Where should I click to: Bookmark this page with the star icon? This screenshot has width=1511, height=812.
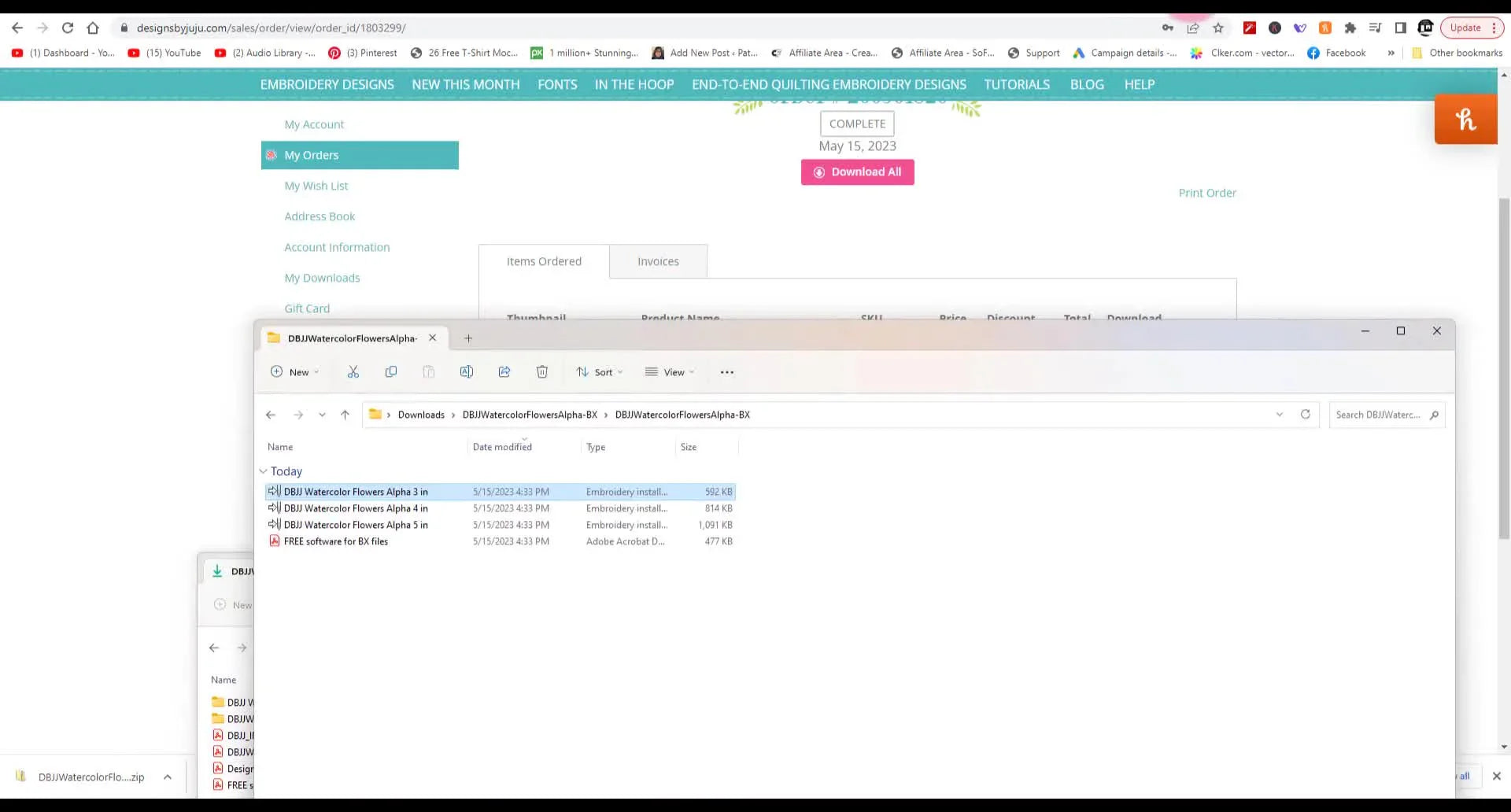(x=1218, y=28)
